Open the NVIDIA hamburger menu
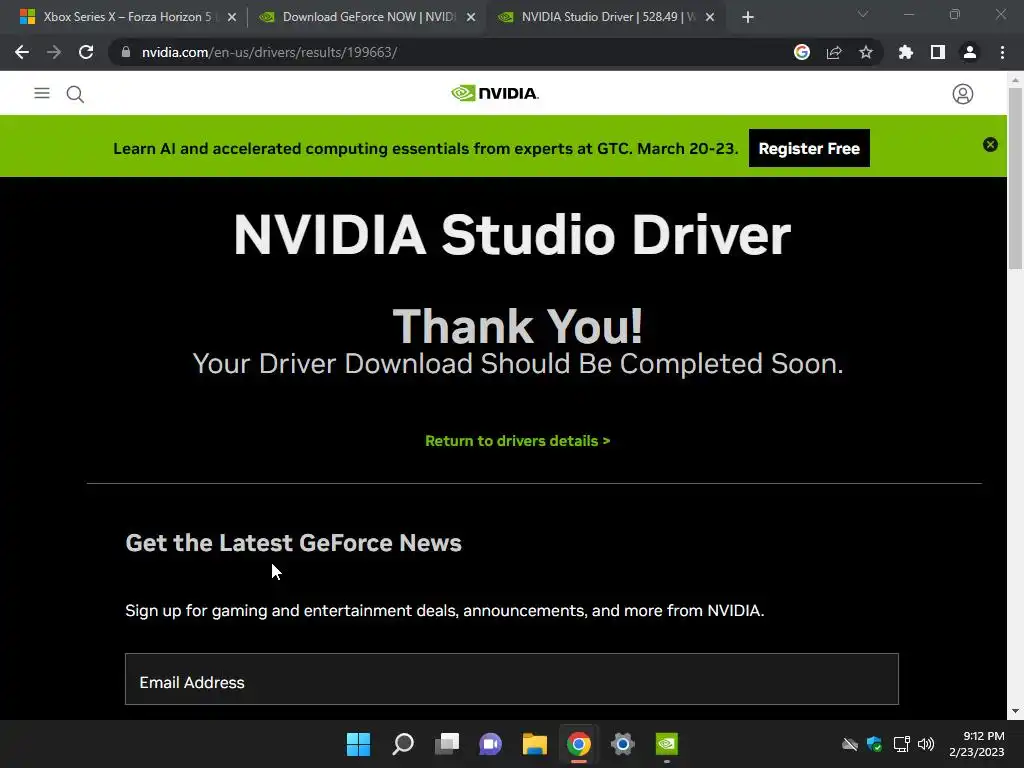 [42, 93]
